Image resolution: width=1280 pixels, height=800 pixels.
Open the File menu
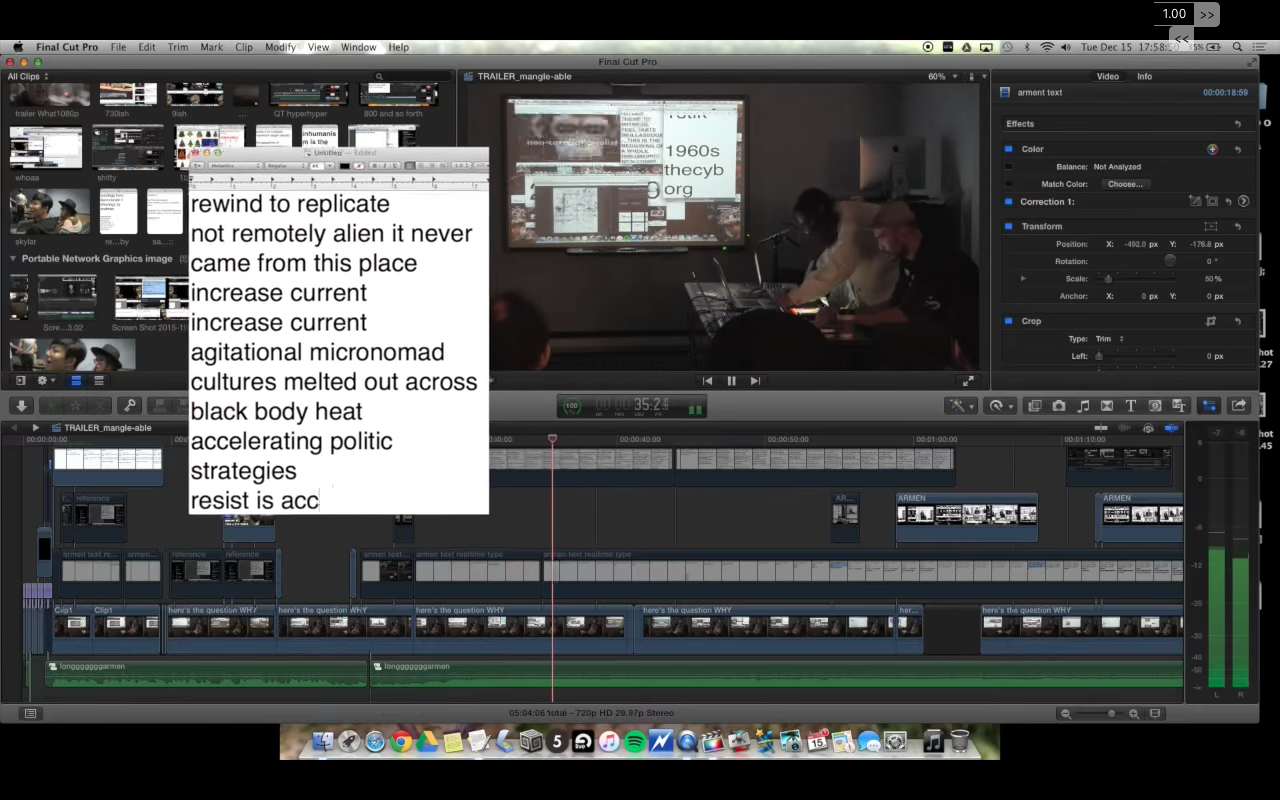click(118, 47)
